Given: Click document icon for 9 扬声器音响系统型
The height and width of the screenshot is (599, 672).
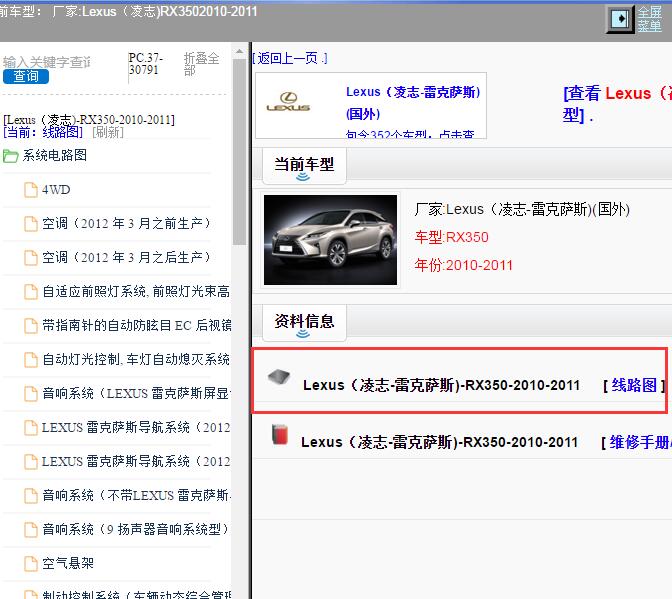Looking at the screenshot, I should point(30,530).
